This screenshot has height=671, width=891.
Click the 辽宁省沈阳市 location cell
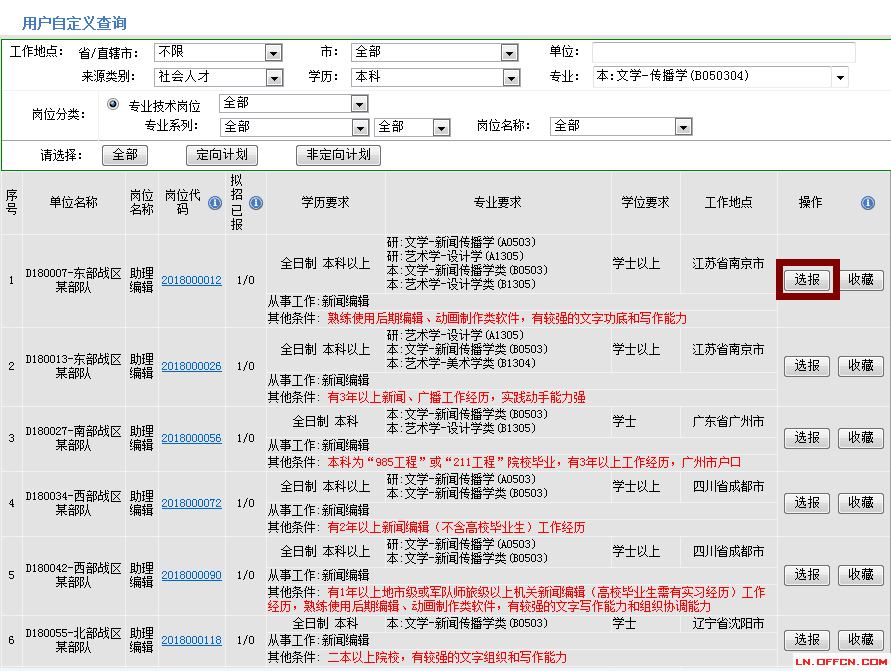coord(728,624)
